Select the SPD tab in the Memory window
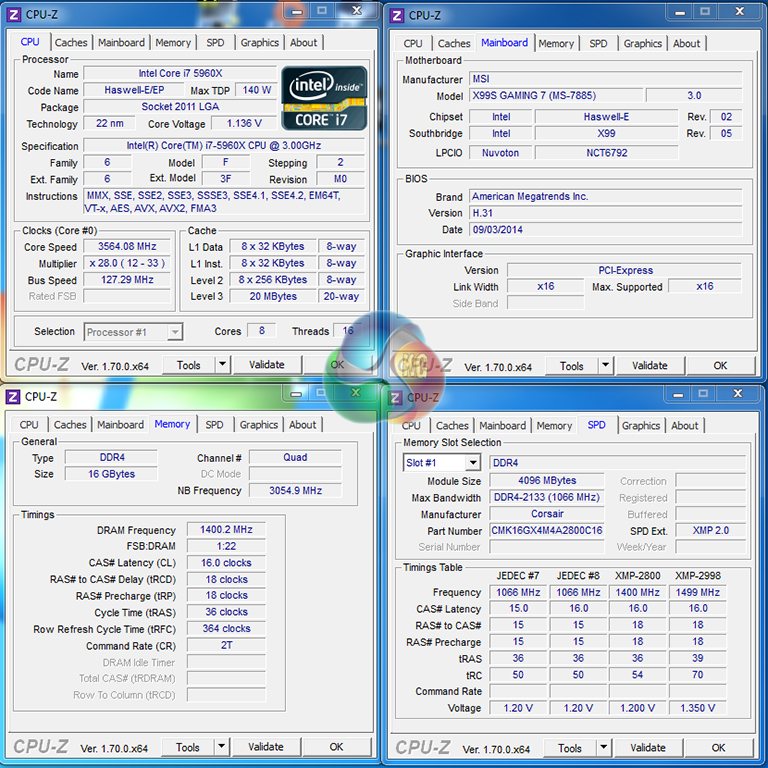This screenshot has width=768, height=768. [214, 425]
